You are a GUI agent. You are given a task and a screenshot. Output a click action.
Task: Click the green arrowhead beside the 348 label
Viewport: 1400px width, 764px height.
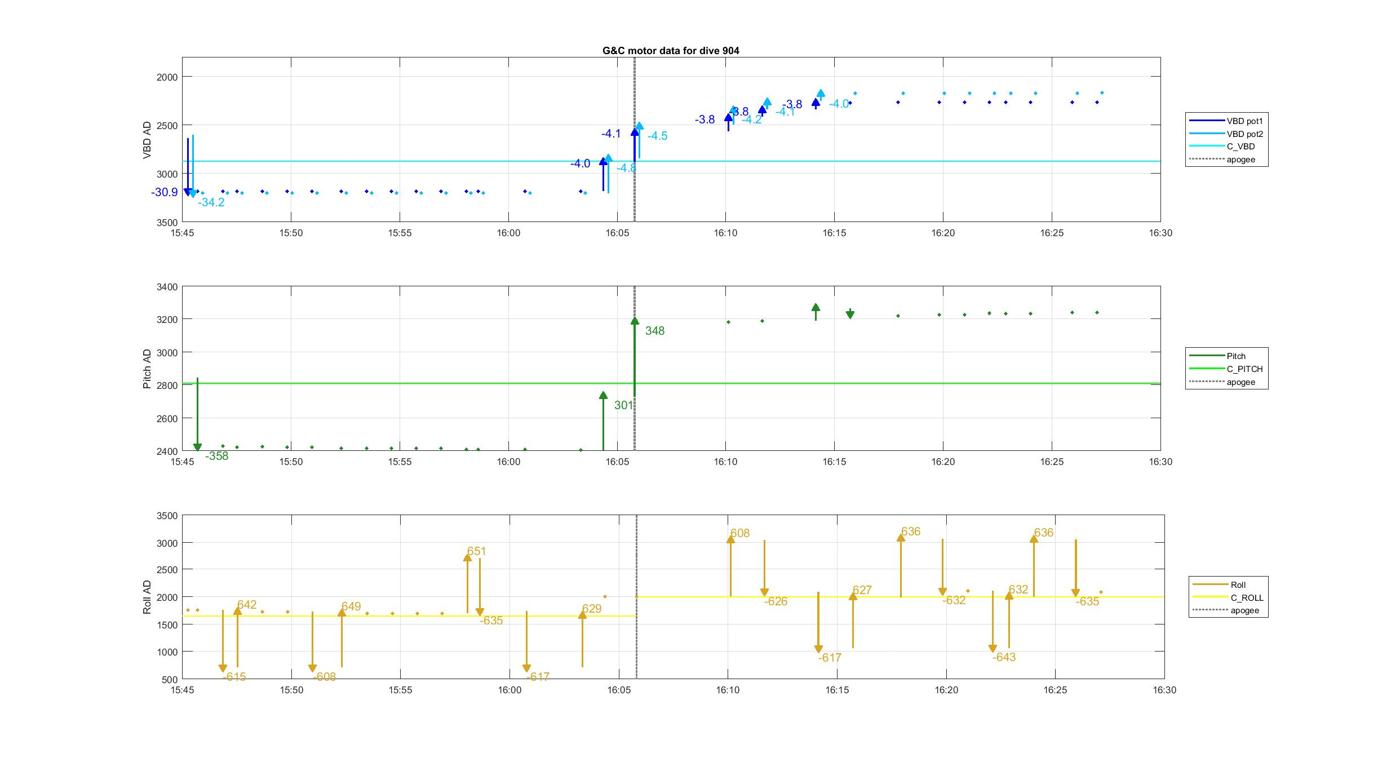pos(635,321)
